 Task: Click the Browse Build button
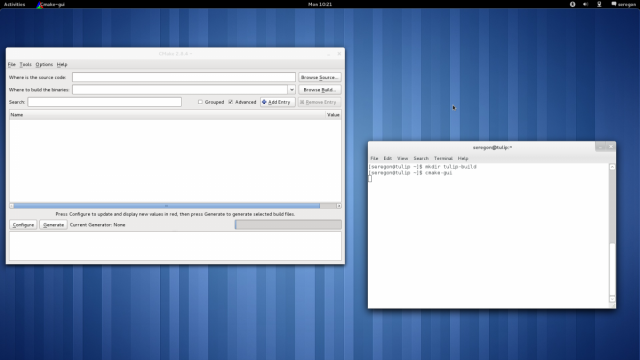pyautogui.click(x=320, y=89)
